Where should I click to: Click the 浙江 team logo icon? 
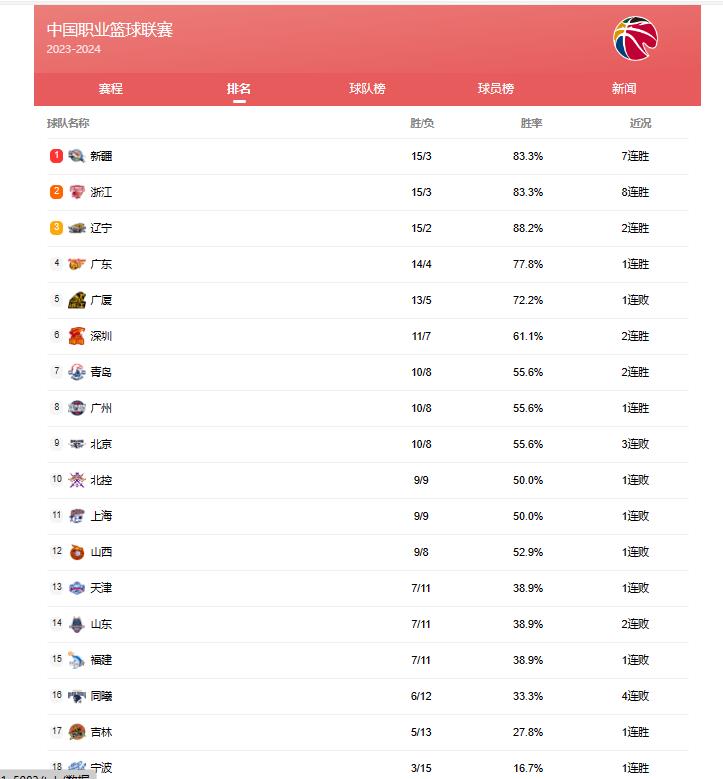[77, 192]
